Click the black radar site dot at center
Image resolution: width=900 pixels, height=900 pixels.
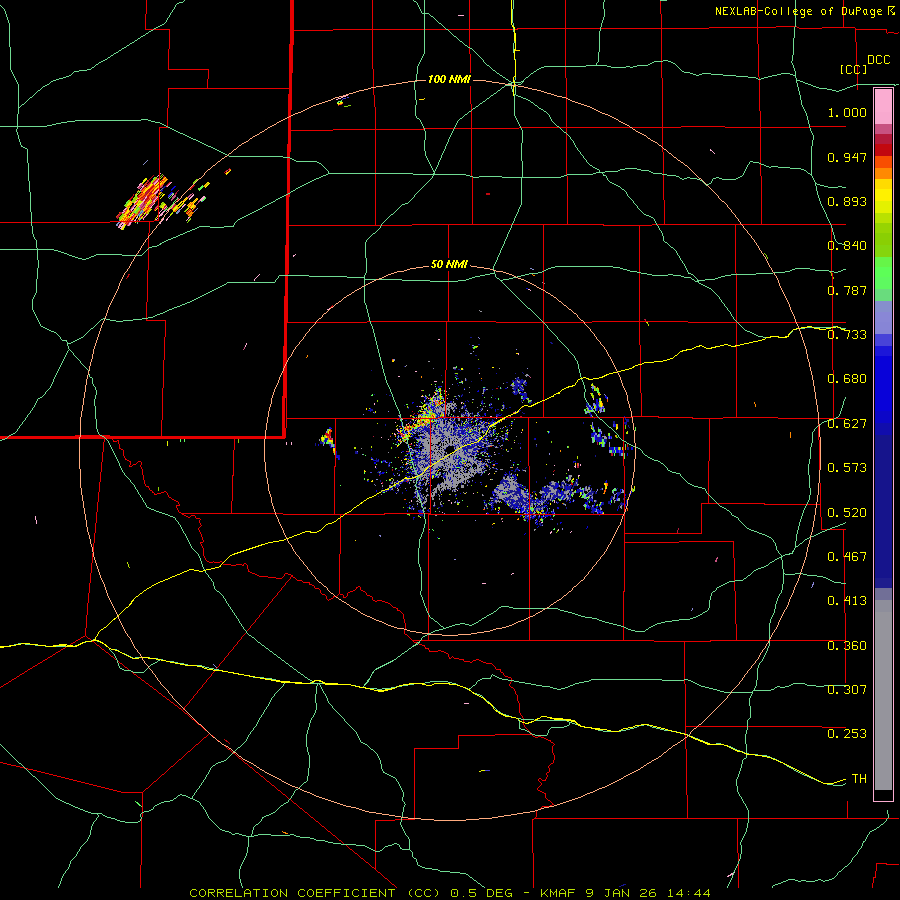pos(449,448)
